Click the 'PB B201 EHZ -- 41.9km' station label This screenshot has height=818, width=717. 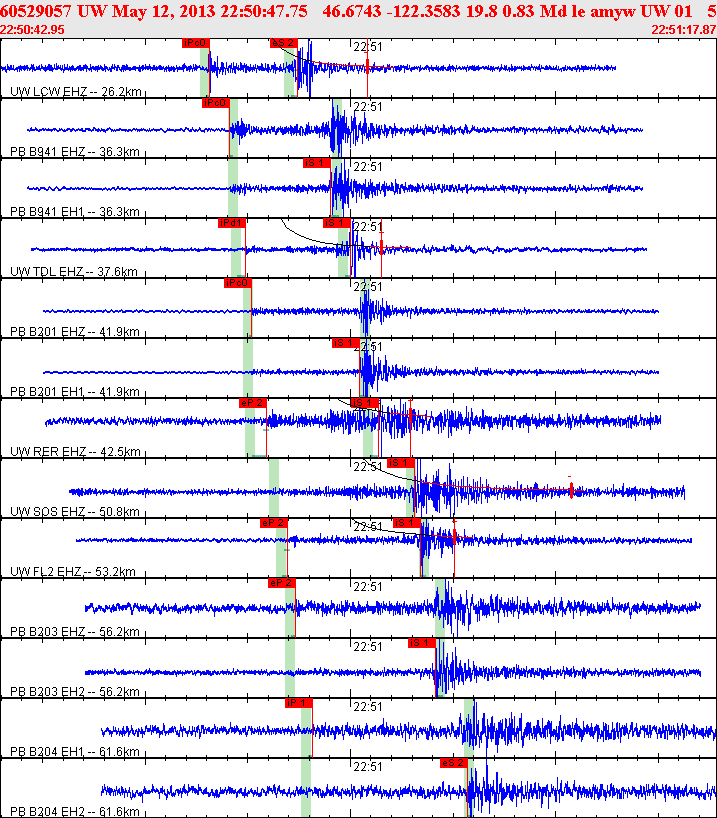click(75, 332)
